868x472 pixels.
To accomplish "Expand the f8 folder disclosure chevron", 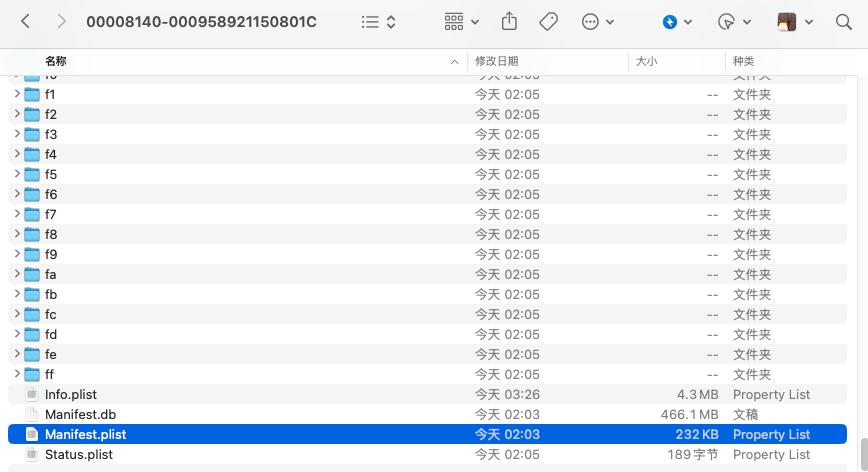I will [17, 234].
